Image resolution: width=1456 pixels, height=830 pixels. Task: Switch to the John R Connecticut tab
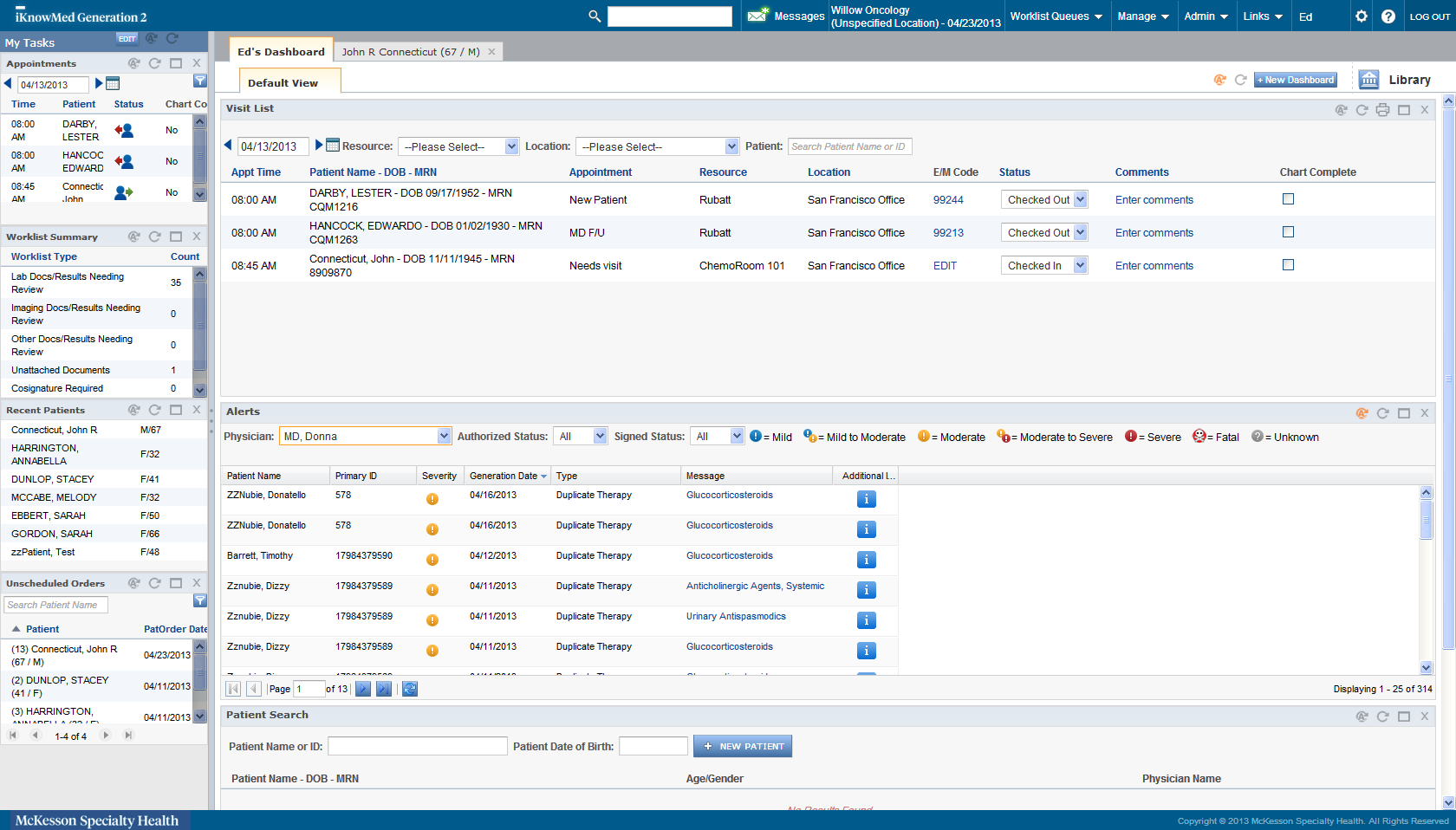[x=411, y=51]
